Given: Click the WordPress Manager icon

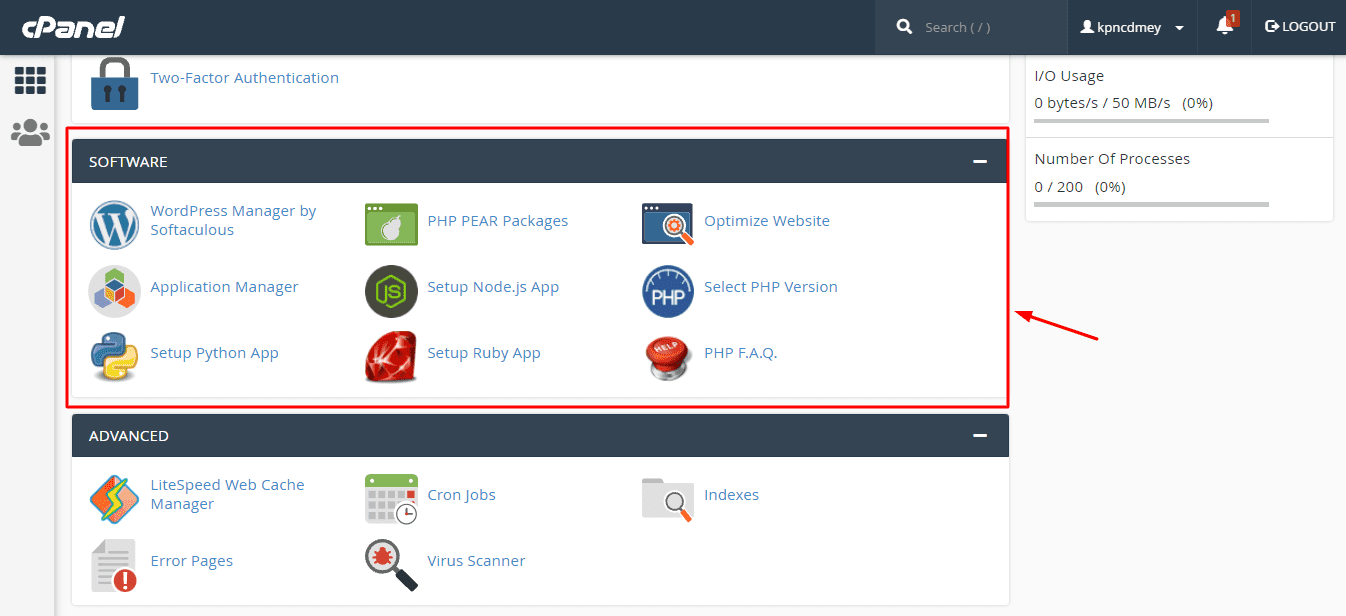Looking at the screenshot, I should (114, 224).
